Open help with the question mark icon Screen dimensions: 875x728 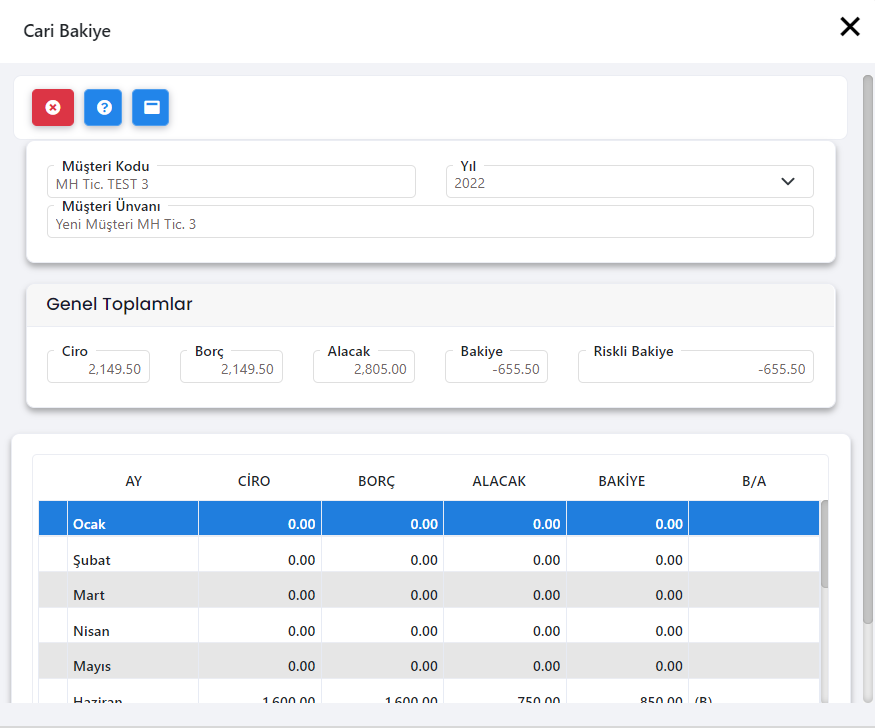click(103, 107)
